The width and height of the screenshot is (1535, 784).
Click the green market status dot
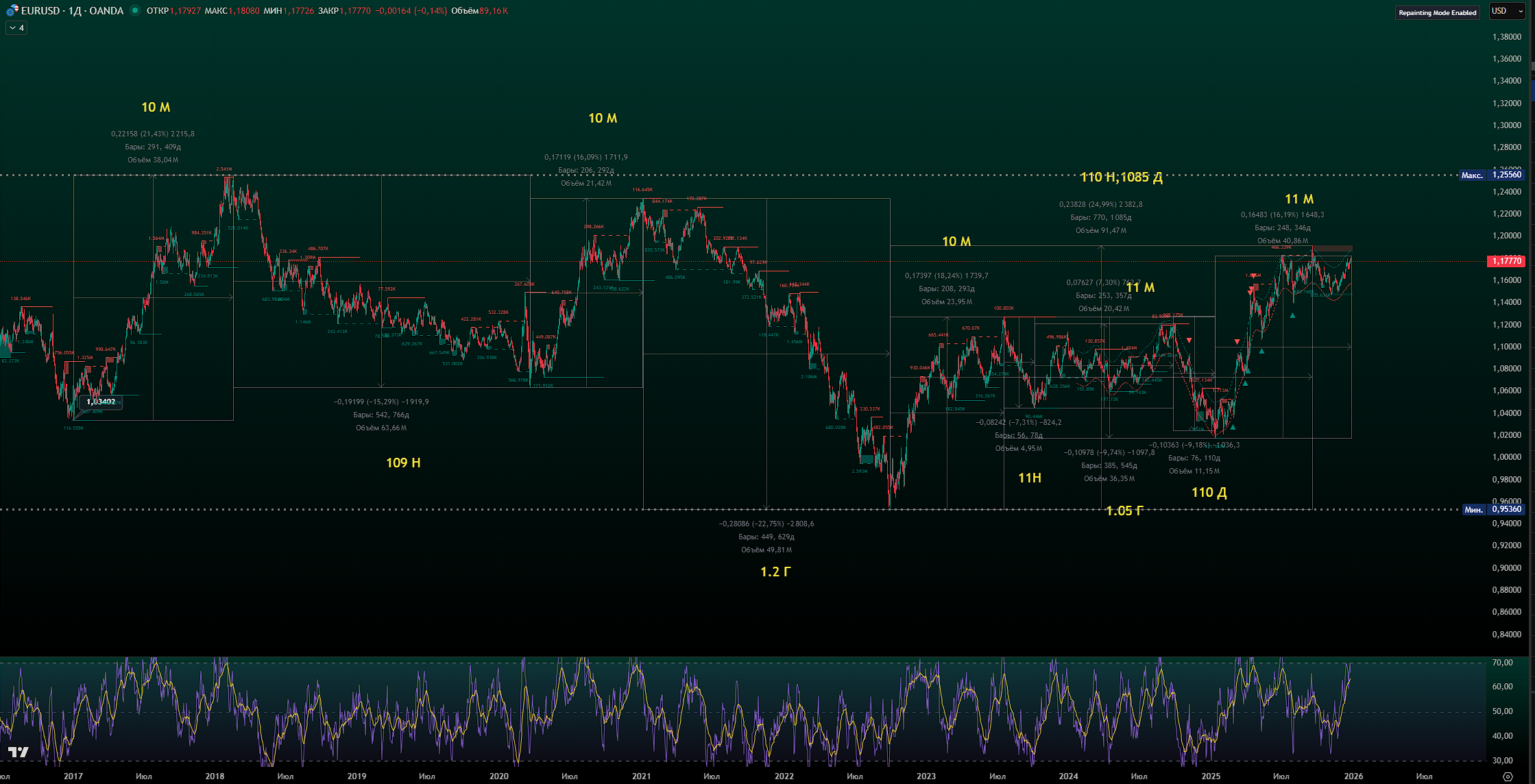135,10
